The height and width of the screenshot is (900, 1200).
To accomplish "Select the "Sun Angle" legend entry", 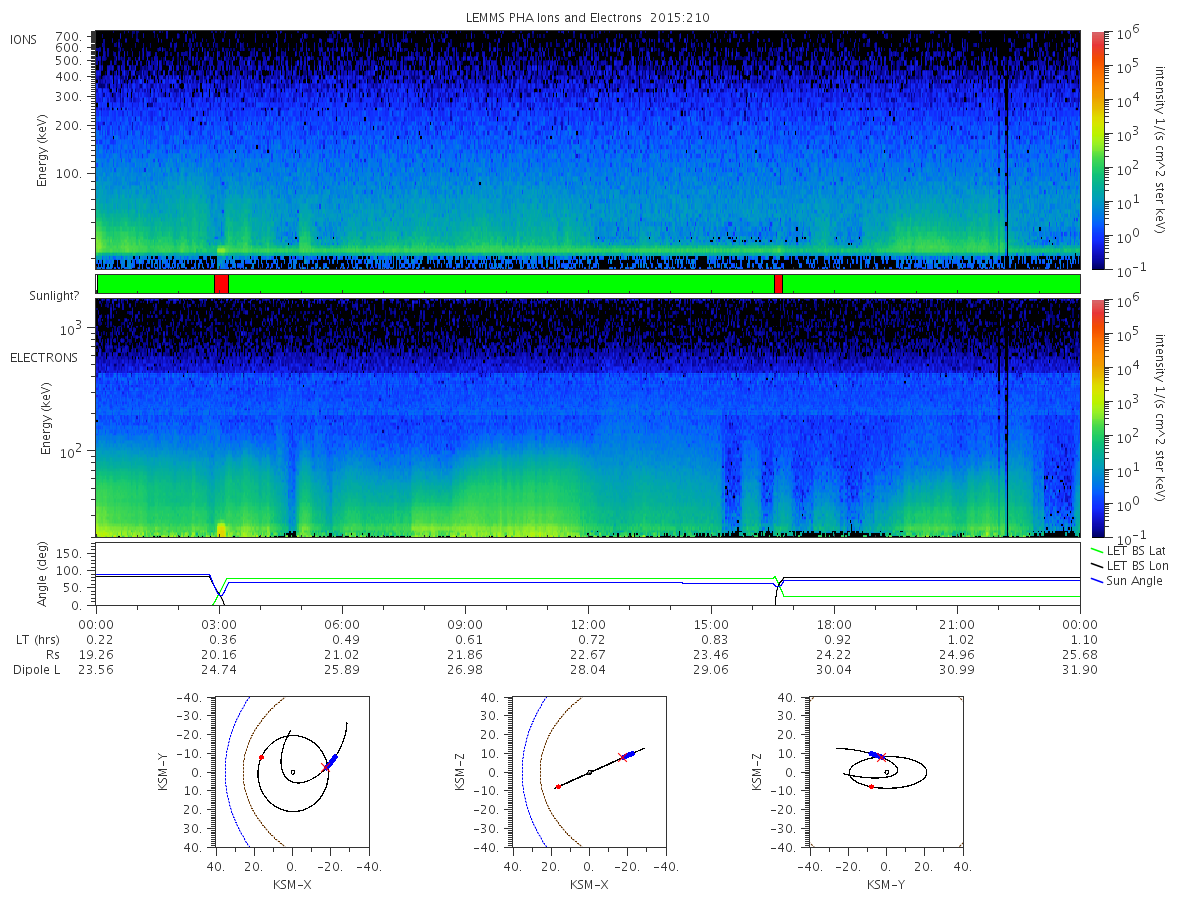I will (1127, 580).
